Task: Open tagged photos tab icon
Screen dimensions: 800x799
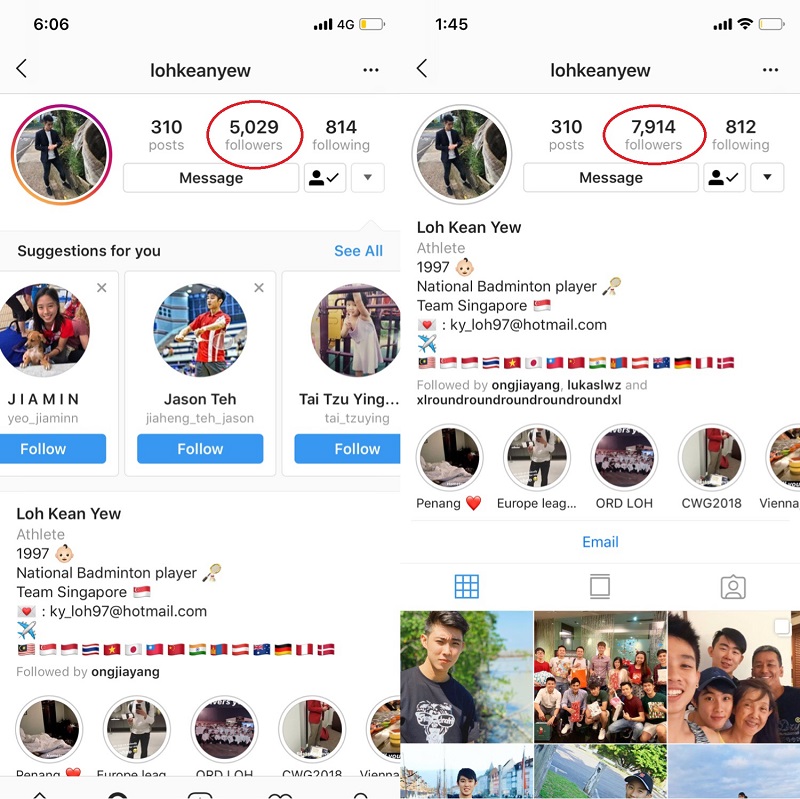Action: (x=733, y=587)
